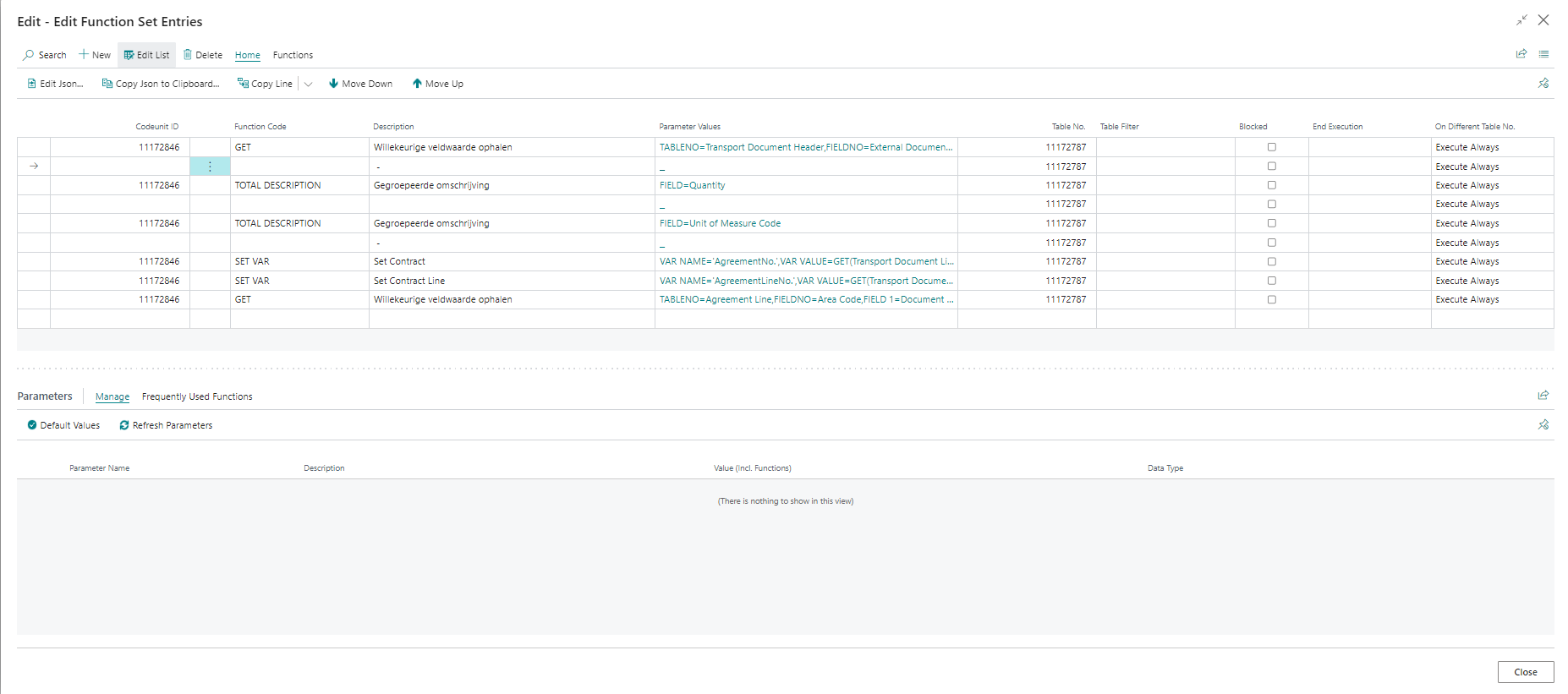The width and height of the screenshot is (1568, 694).
Task: Click the row selector arrow of the selected row
Action: coord(34,166)
